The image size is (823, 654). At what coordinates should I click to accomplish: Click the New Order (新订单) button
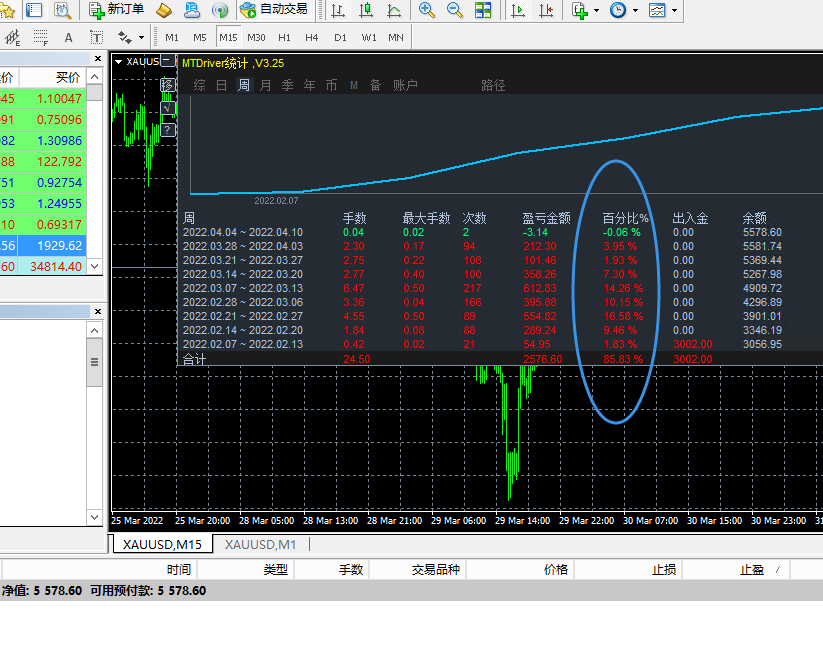pyautogui.click(x=116, y=10)
